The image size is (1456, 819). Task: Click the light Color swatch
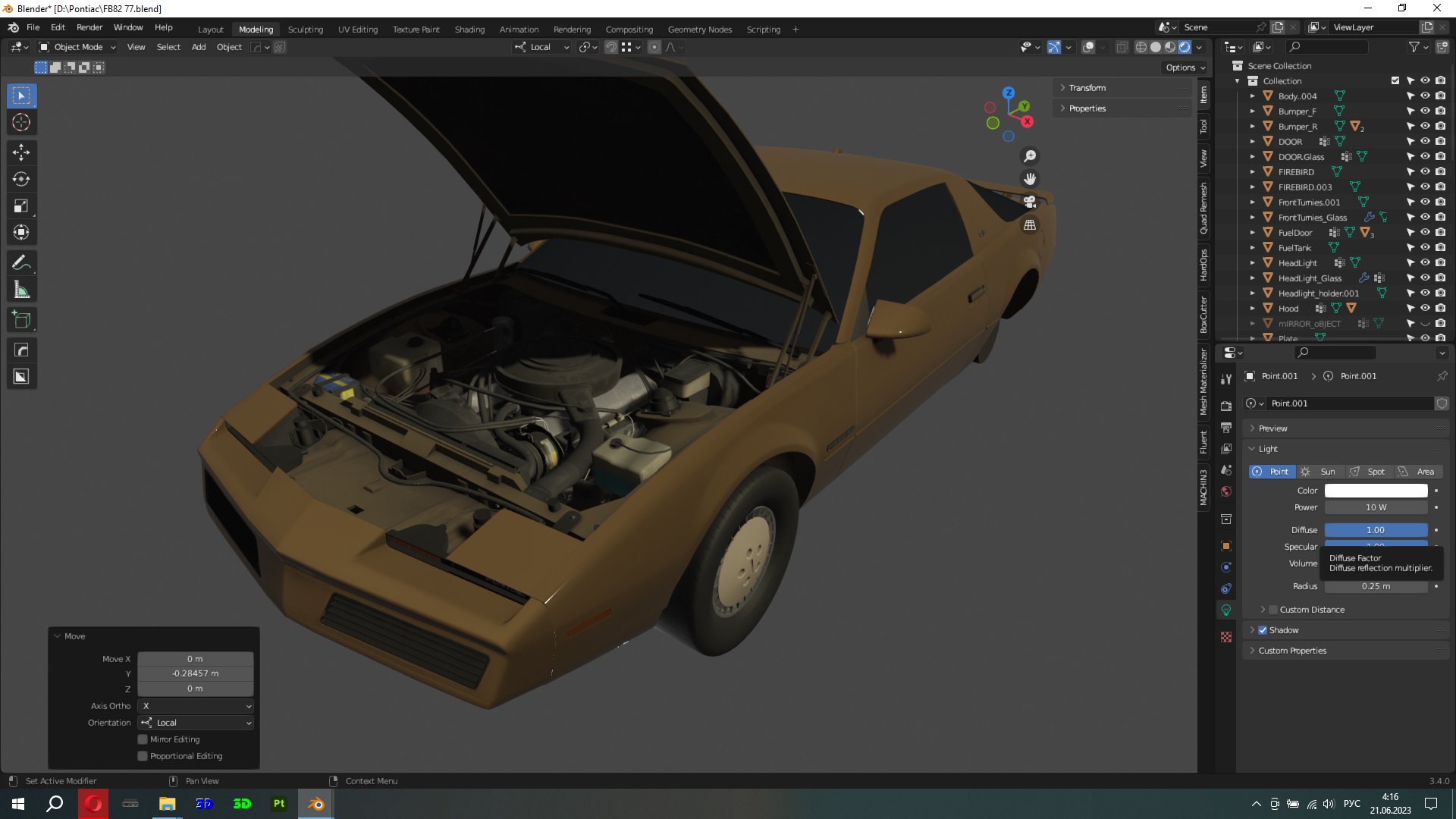pyautogui.click(x=1376, y=491)
